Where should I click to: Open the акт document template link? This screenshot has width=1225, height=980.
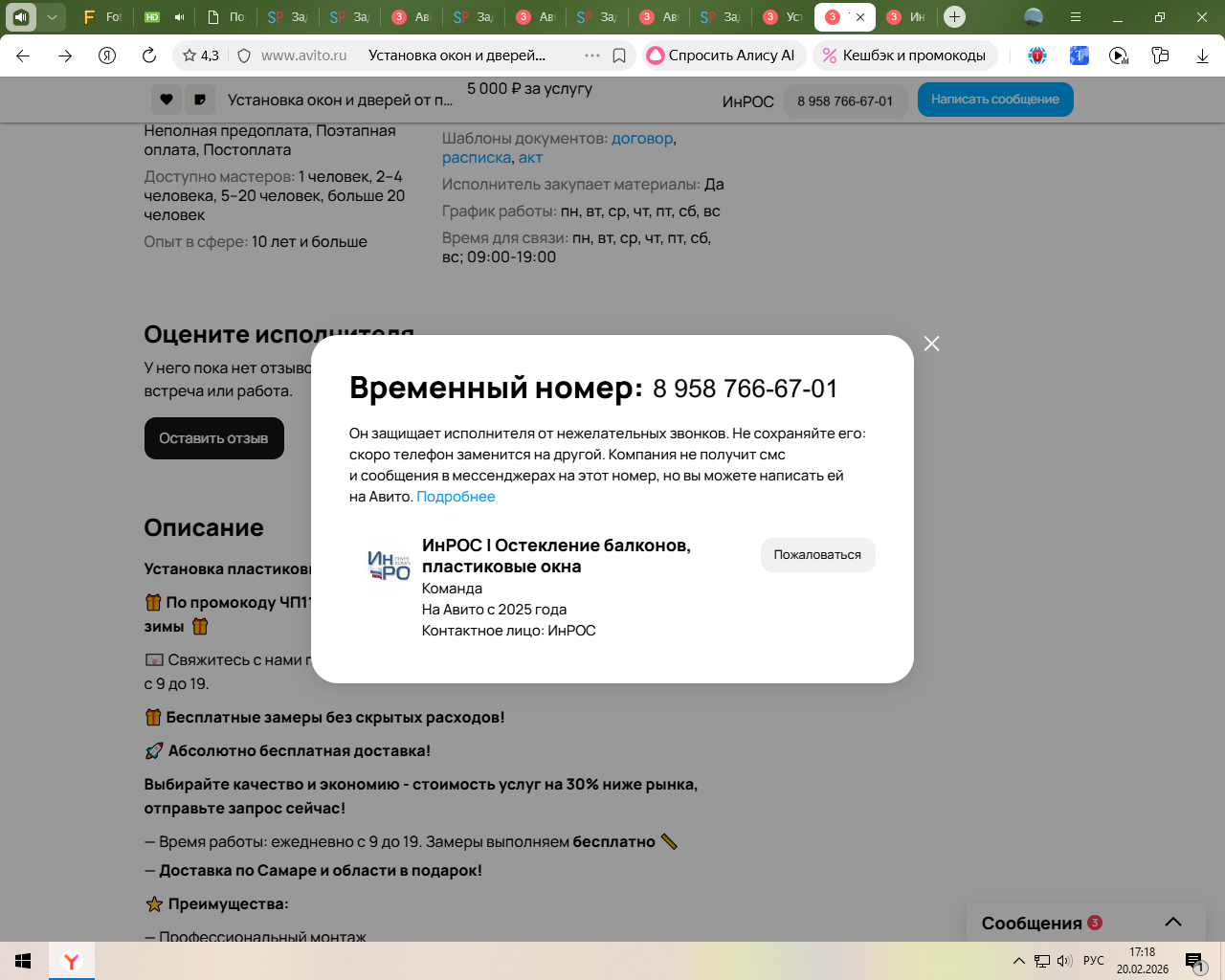(530, 158)
